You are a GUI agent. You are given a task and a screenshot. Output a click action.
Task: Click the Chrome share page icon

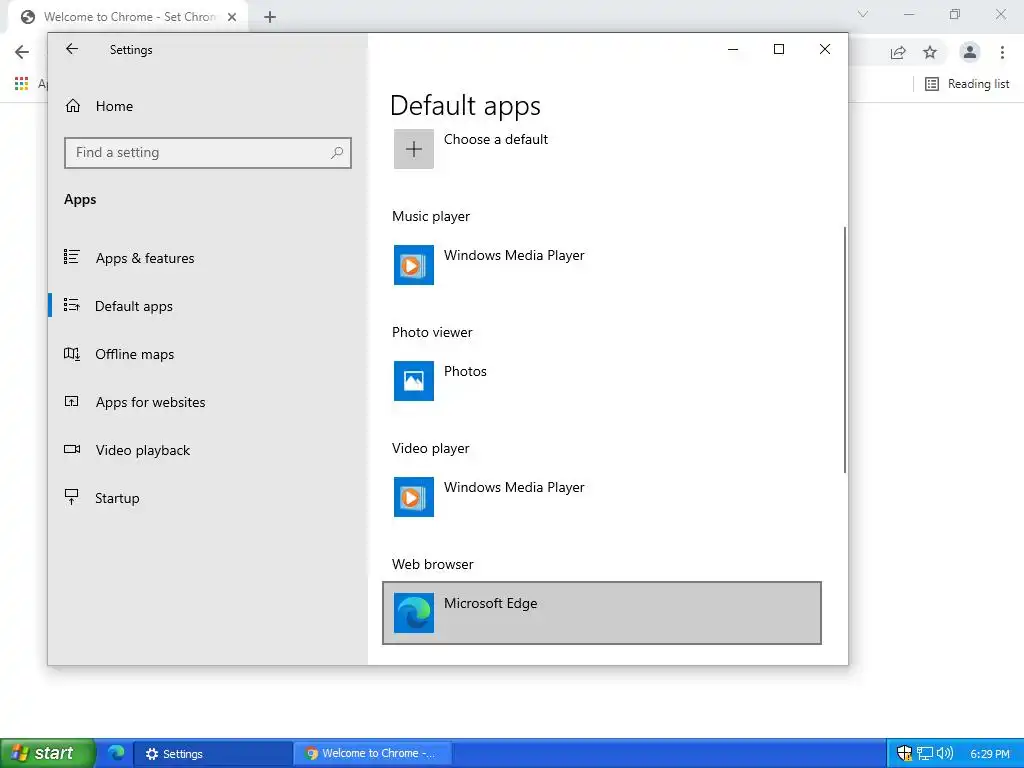(898, 52)
